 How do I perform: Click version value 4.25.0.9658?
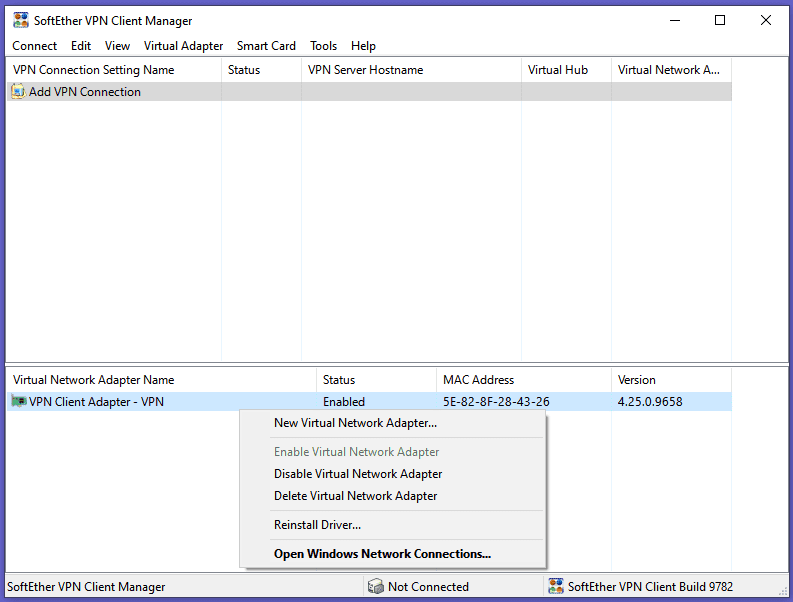[650, 402]
